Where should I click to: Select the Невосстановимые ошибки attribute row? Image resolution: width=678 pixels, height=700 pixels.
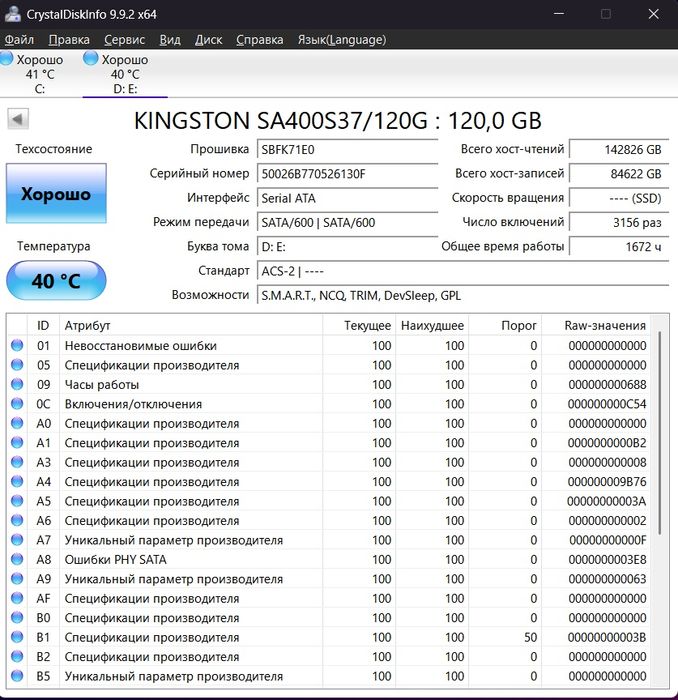click(329, 346)
